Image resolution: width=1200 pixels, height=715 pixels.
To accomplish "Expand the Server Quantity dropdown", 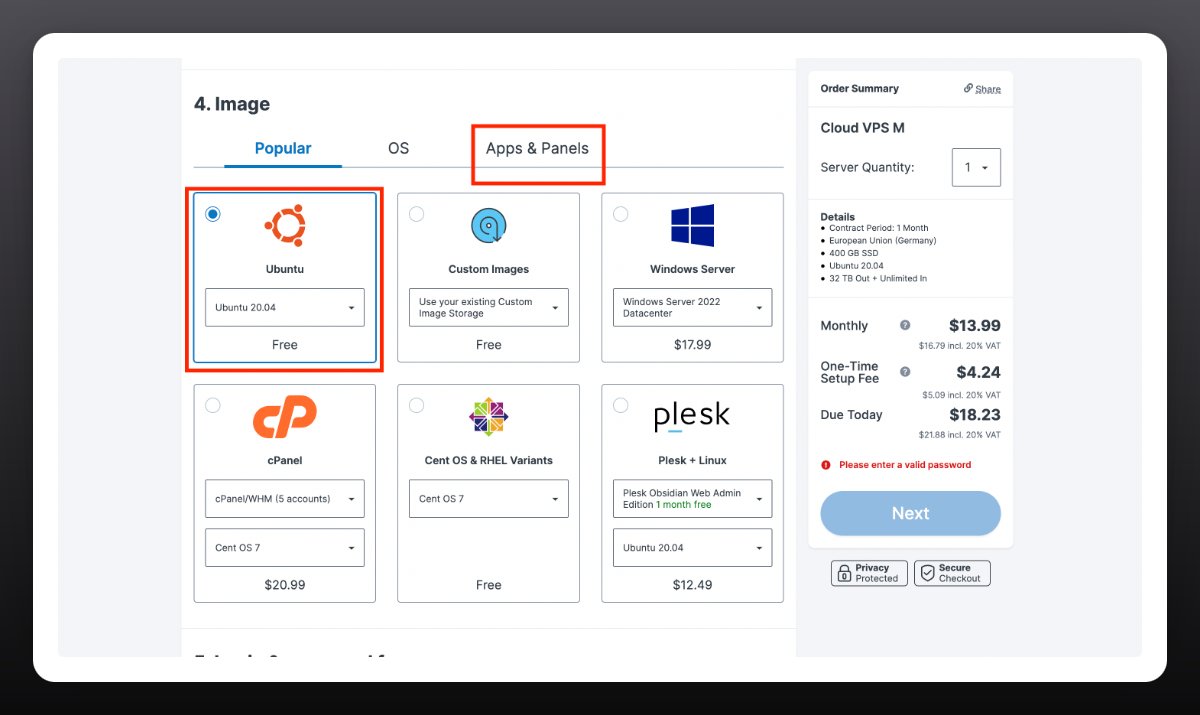I will pyautogui.click(x=976, y=168).
